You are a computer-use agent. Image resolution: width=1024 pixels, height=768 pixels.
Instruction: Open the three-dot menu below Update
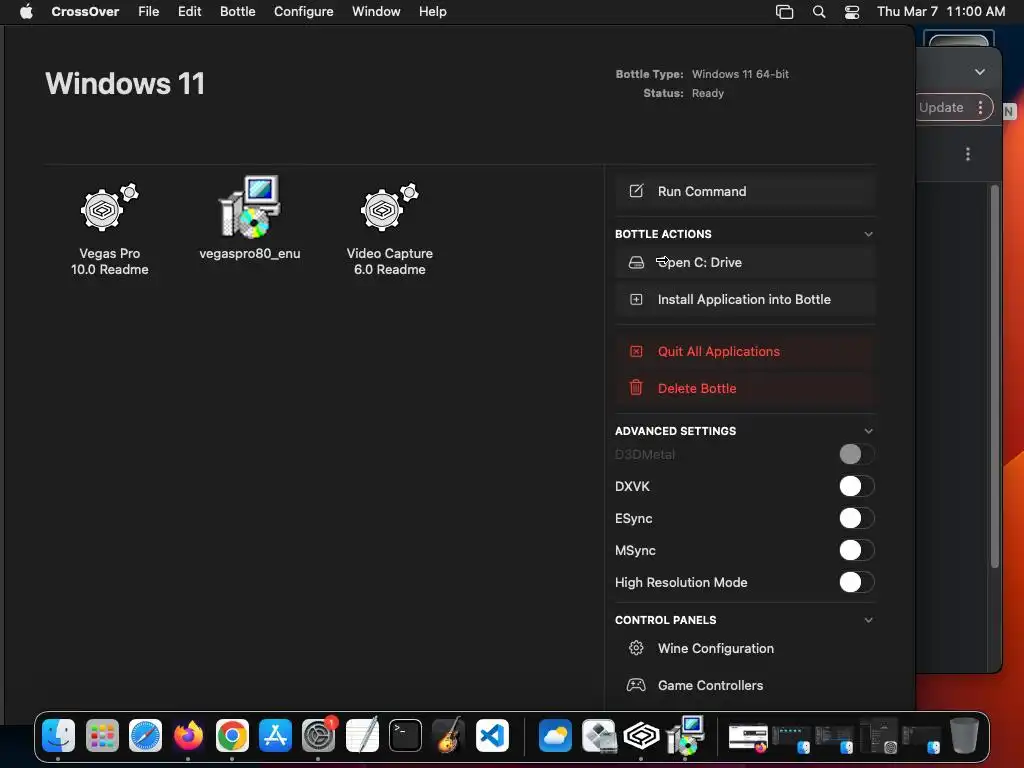point(968,154)
